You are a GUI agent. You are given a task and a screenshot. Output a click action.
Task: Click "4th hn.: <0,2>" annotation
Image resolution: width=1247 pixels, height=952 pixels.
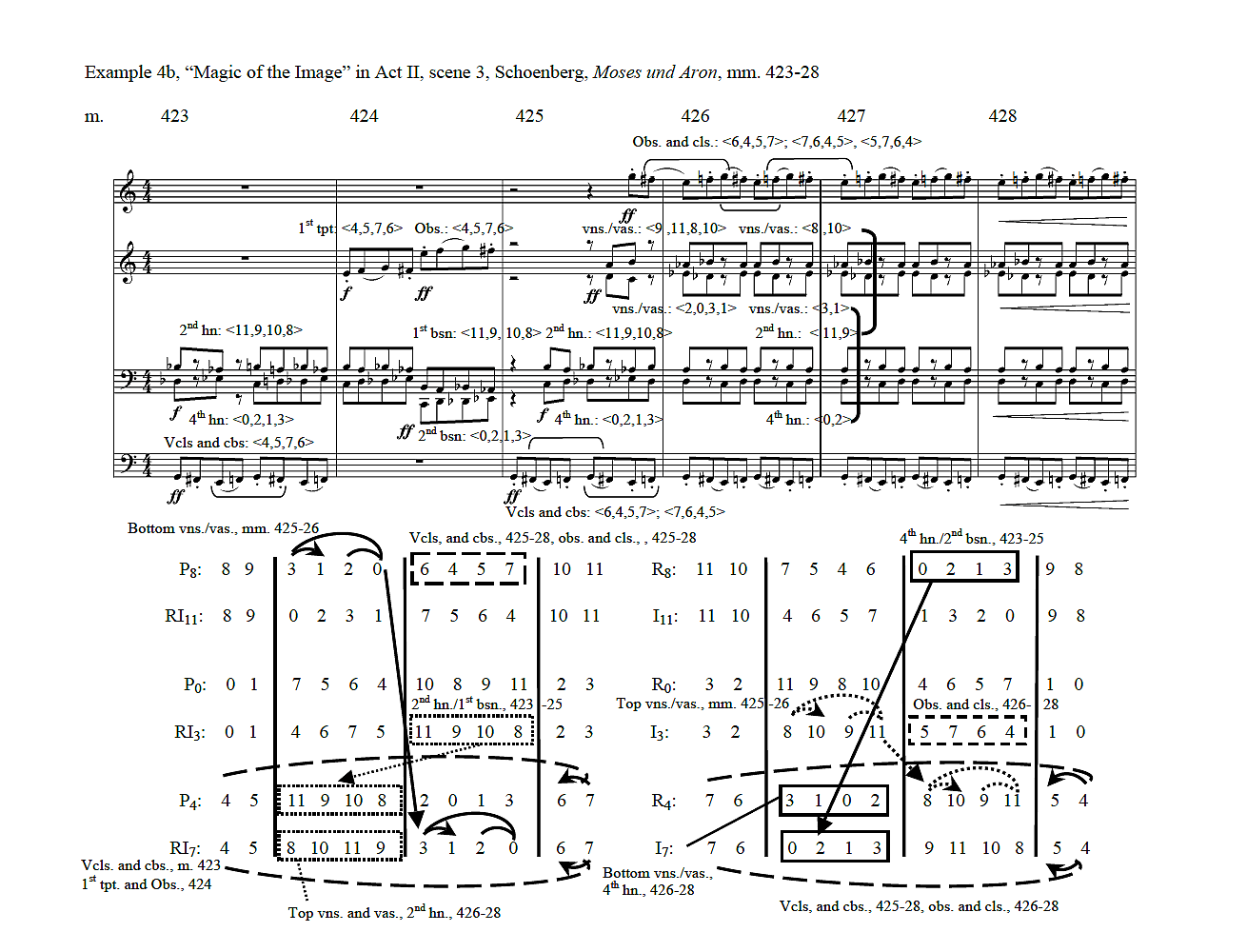click(x=808, y=419)
